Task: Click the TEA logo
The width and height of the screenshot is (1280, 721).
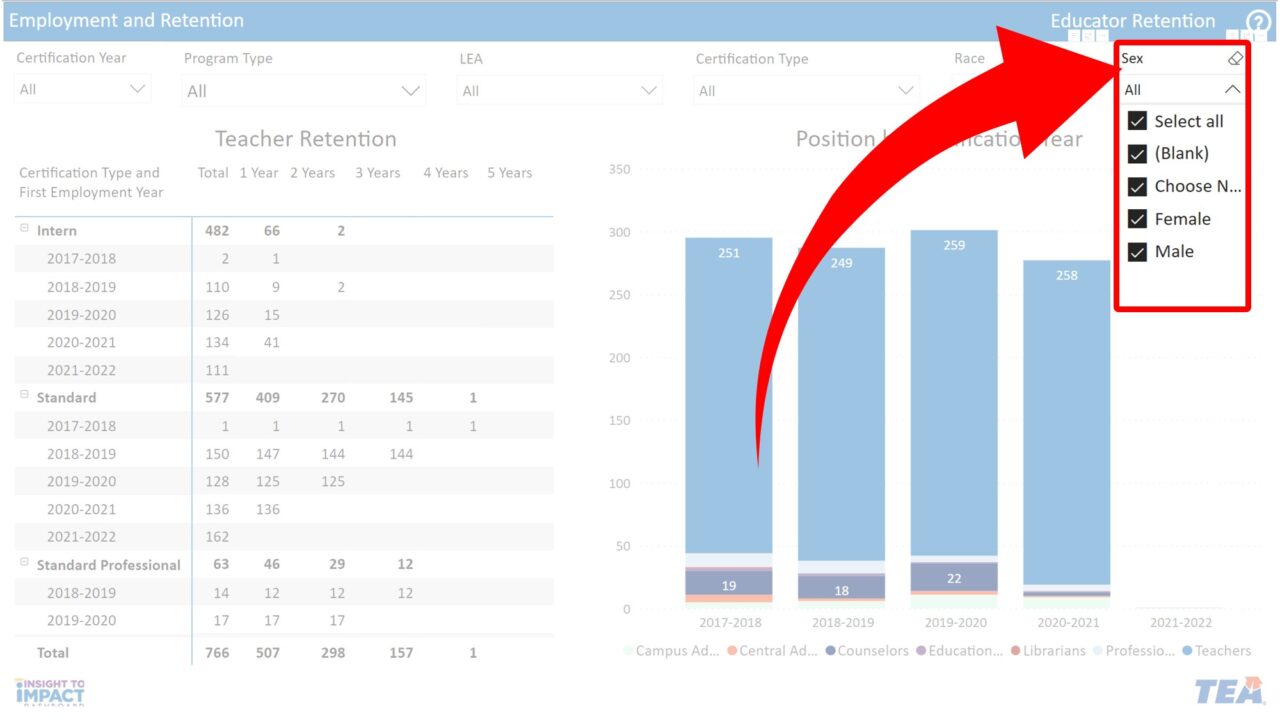Action: click(x=1229, y=691)
